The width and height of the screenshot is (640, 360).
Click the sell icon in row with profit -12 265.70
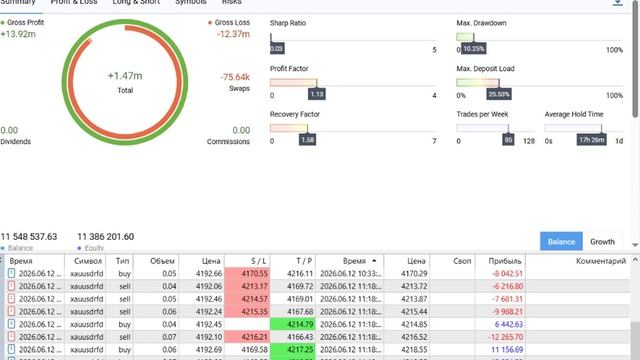(11, 336)
